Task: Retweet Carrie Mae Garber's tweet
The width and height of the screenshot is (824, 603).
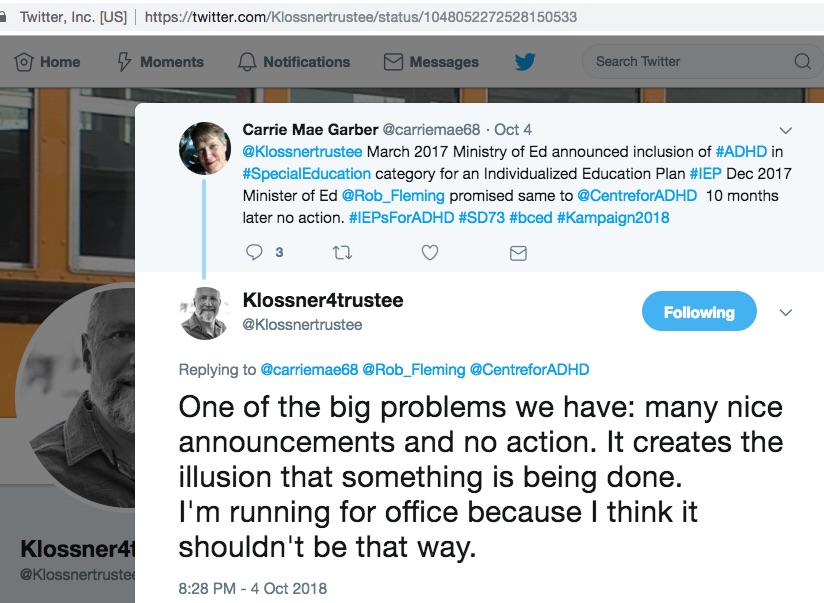Action: (342, 253)
